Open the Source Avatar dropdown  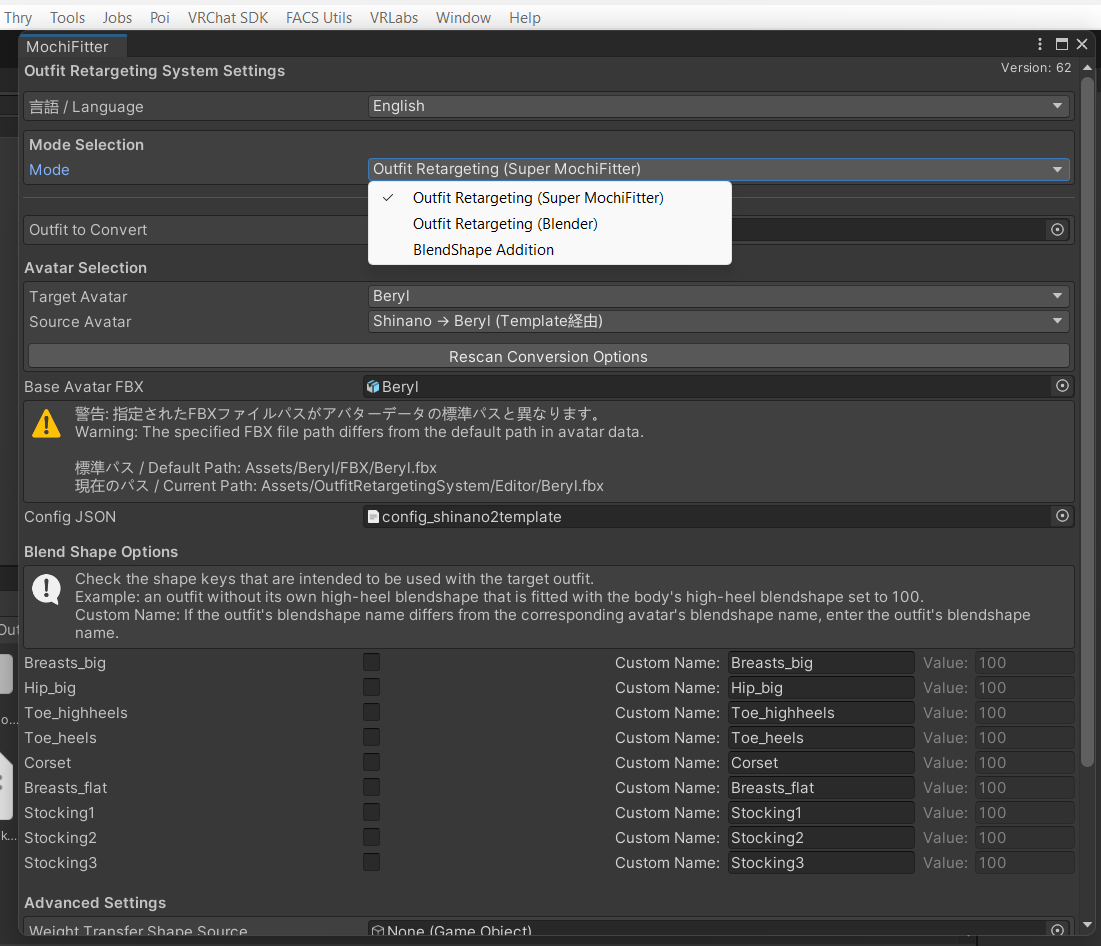(x=718, y=321)
